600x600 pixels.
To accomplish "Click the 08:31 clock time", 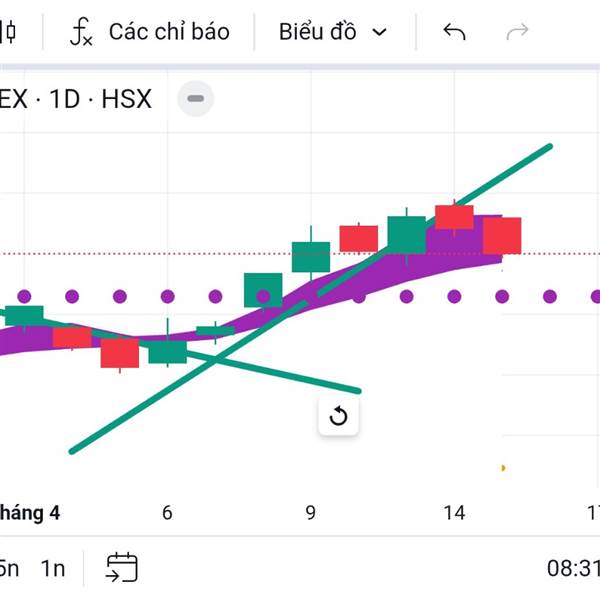I will 573,568.
